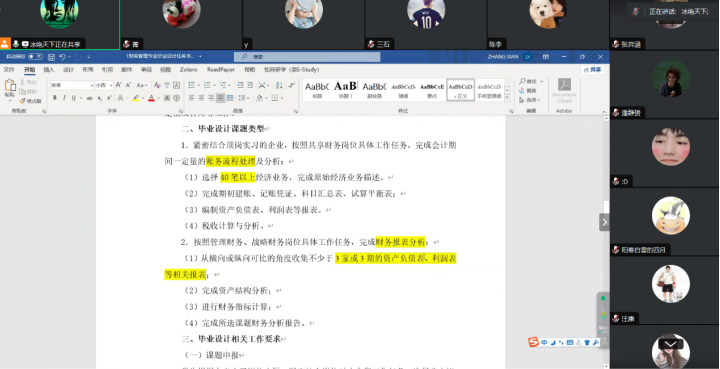The image size is (720, 369).
Task: Click the increase indent icon
Action: point(250,85)
